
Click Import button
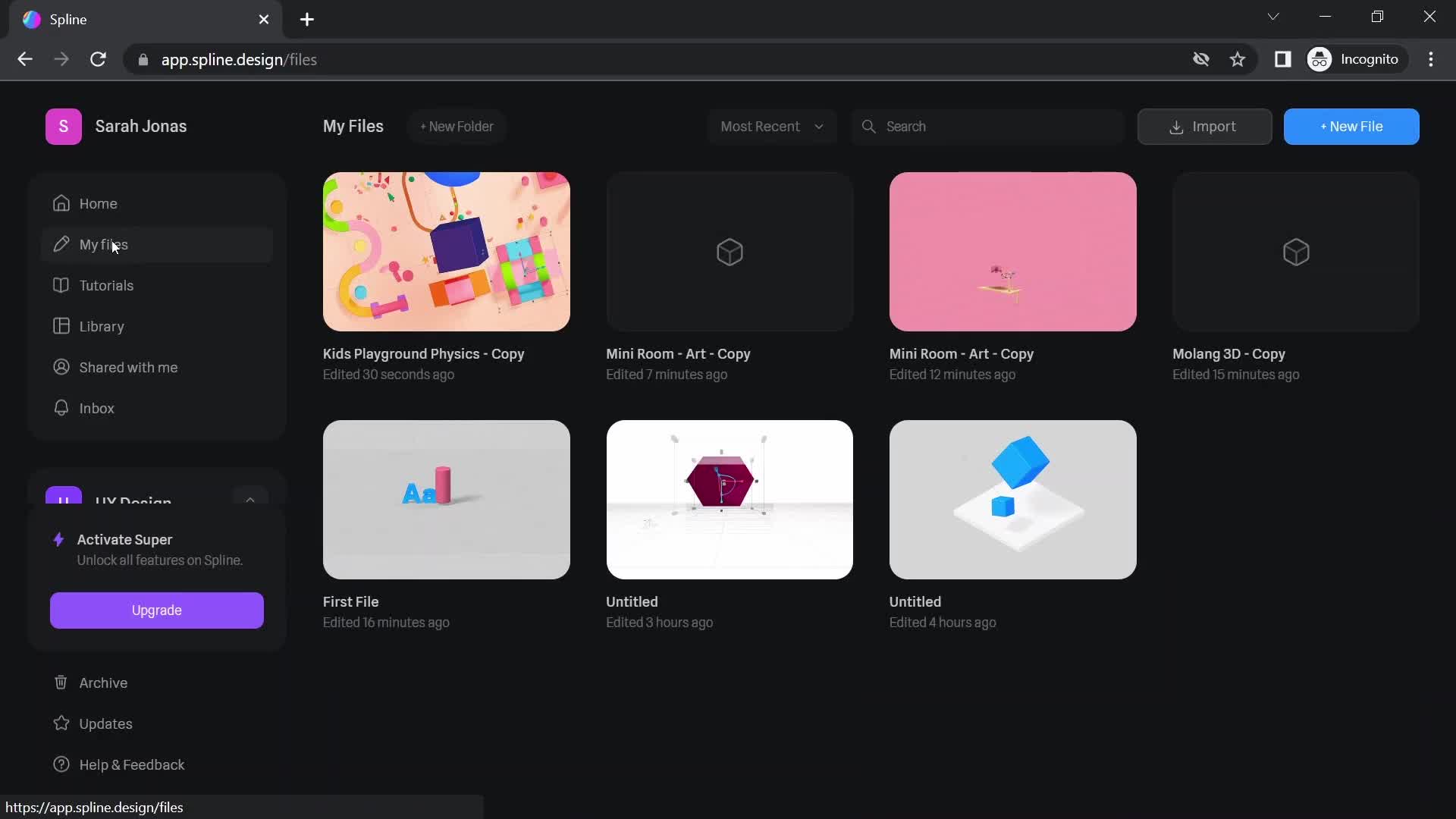point(1204,126)
